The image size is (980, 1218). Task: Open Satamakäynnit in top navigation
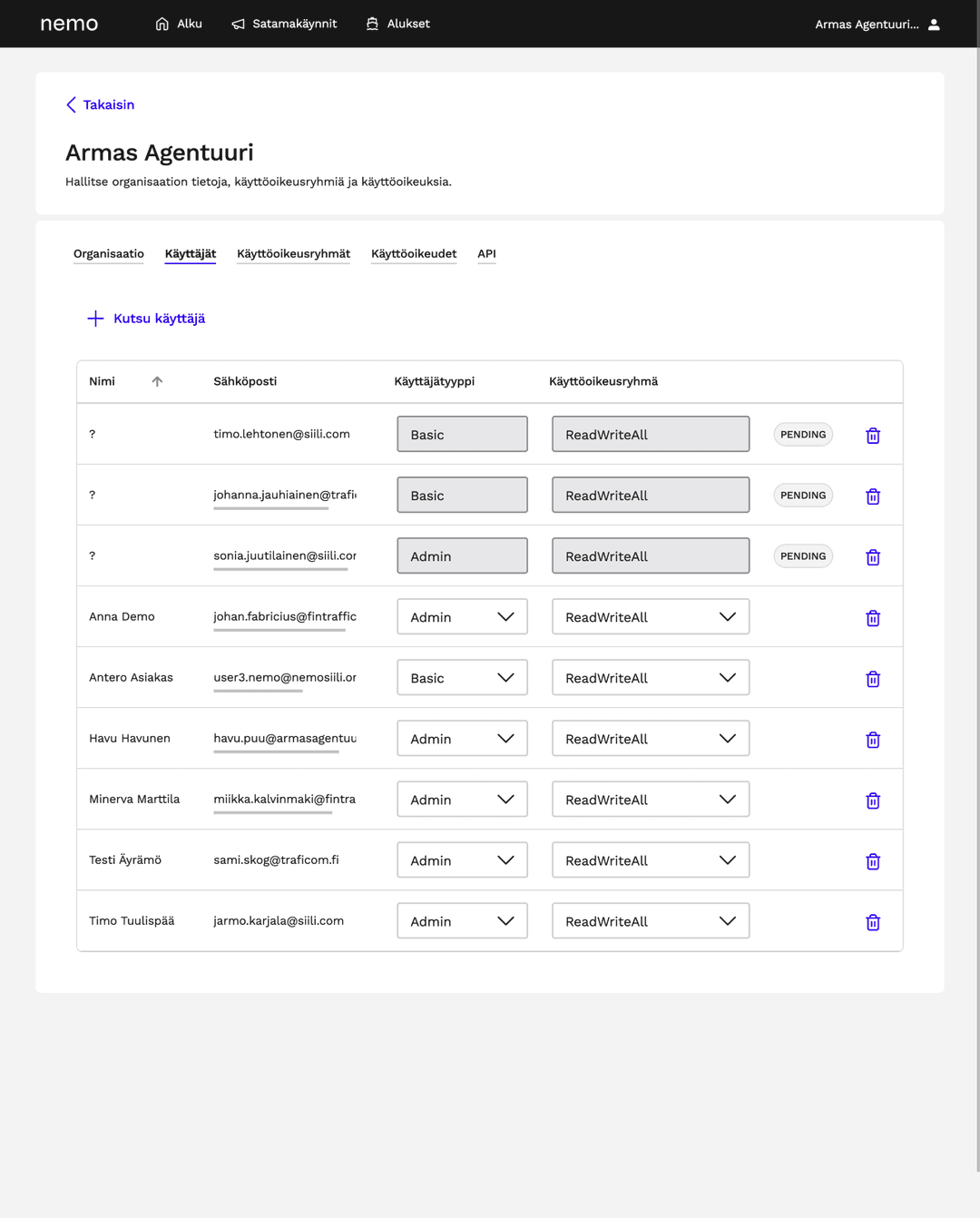(284, 24)
